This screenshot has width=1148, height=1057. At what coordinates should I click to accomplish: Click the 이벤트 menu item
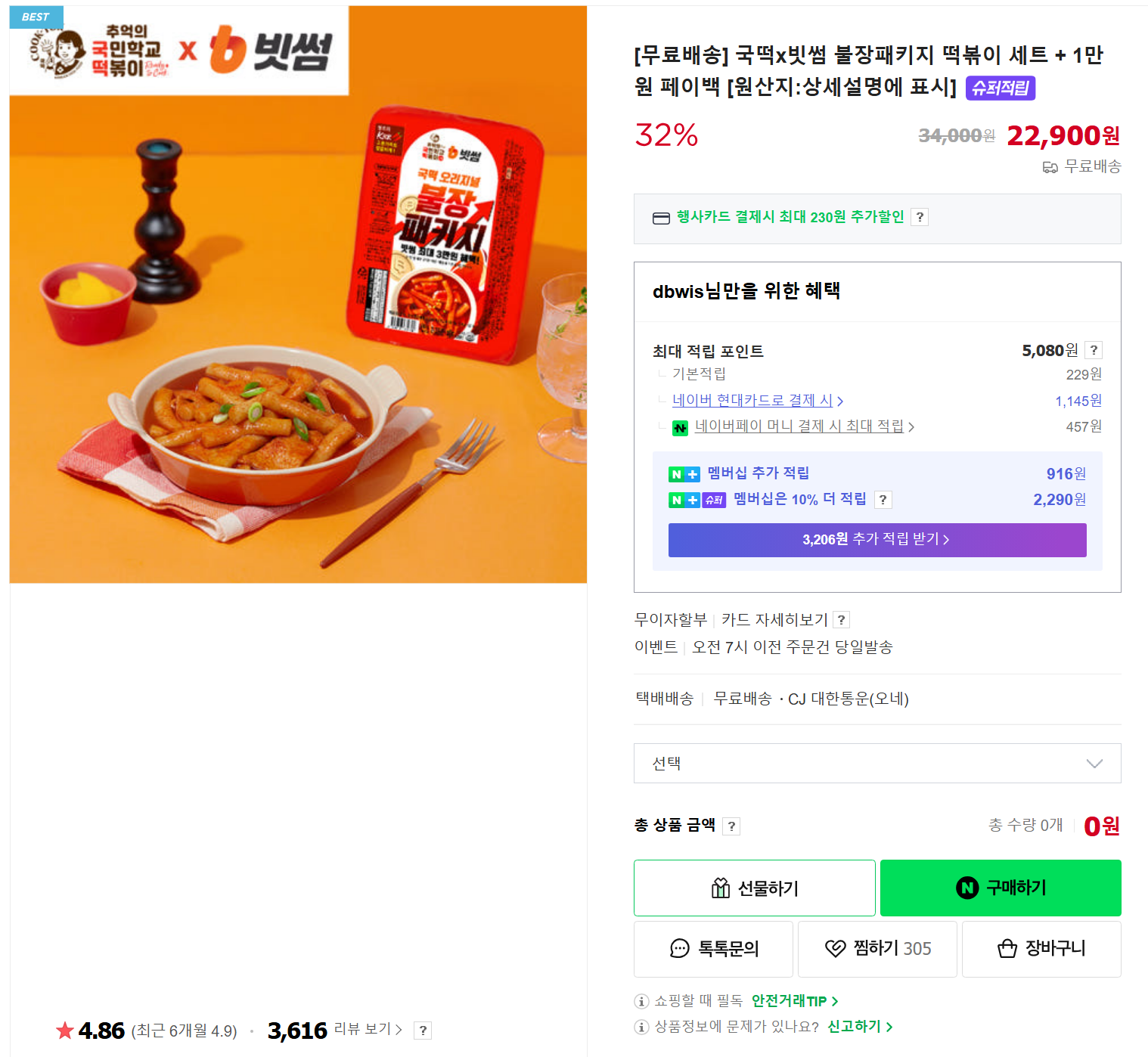tap(655, 647)
